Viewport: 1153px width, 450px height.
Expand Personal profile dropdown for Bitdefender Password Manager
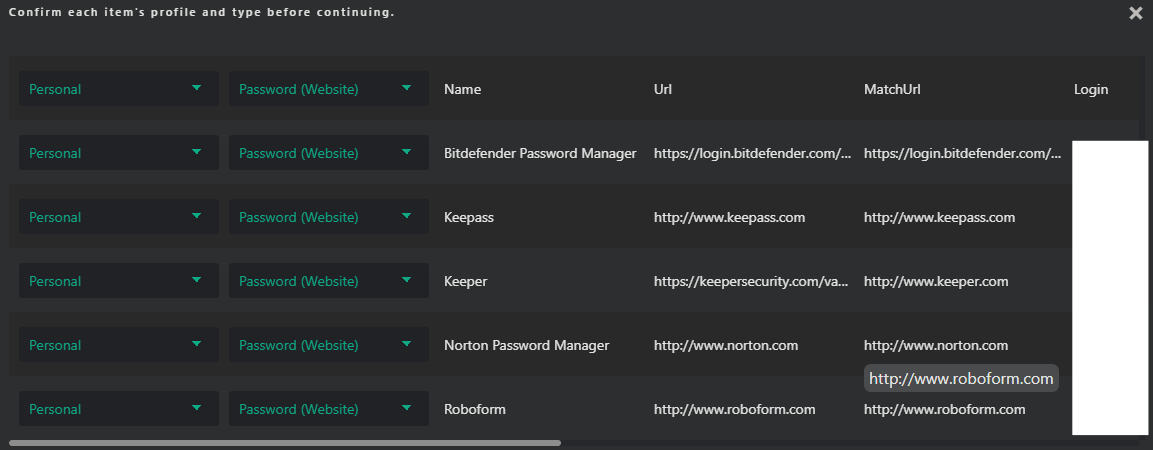(118, 153)
